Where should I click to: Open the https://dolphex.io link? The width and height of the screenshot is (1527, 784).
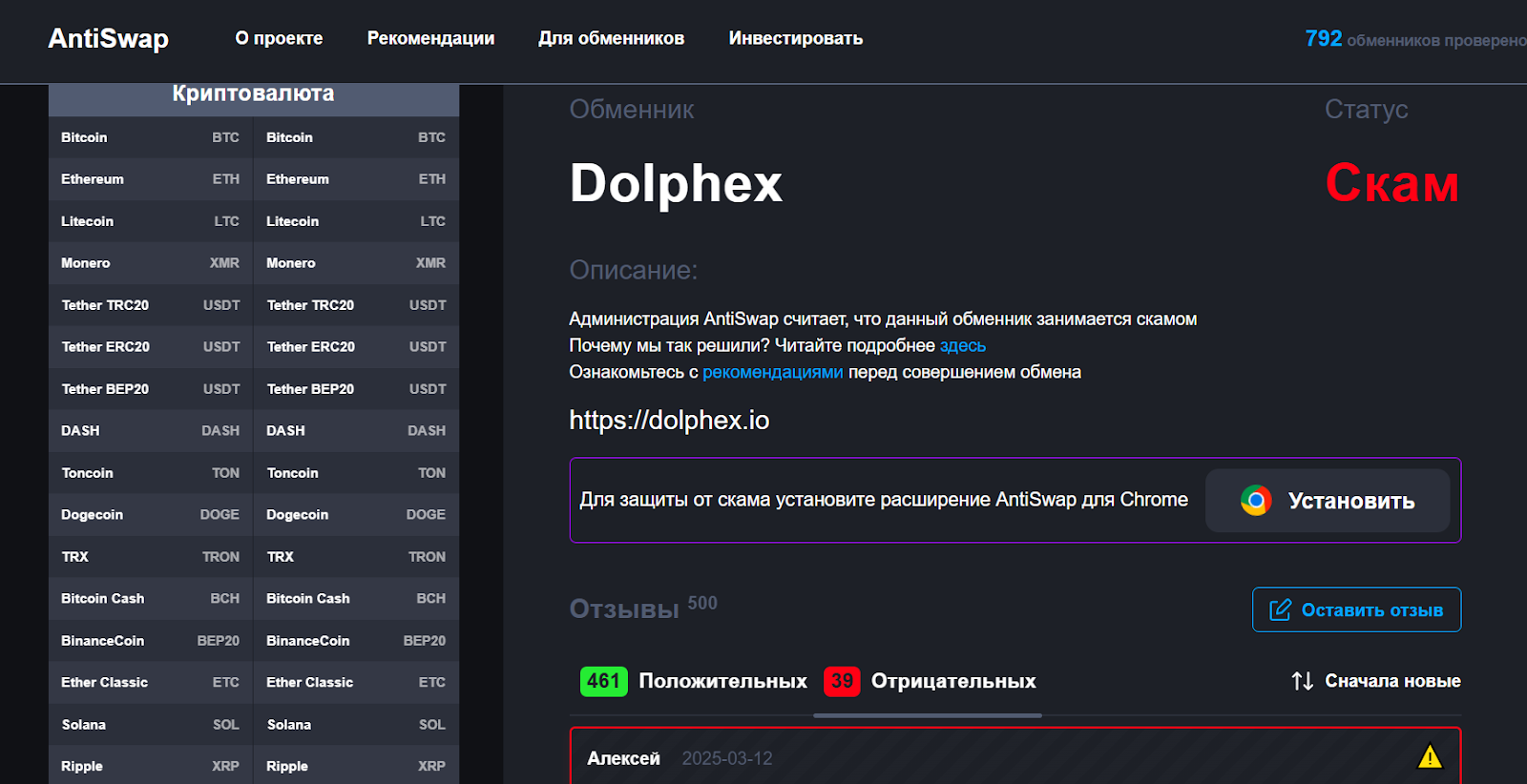(669, 420)
